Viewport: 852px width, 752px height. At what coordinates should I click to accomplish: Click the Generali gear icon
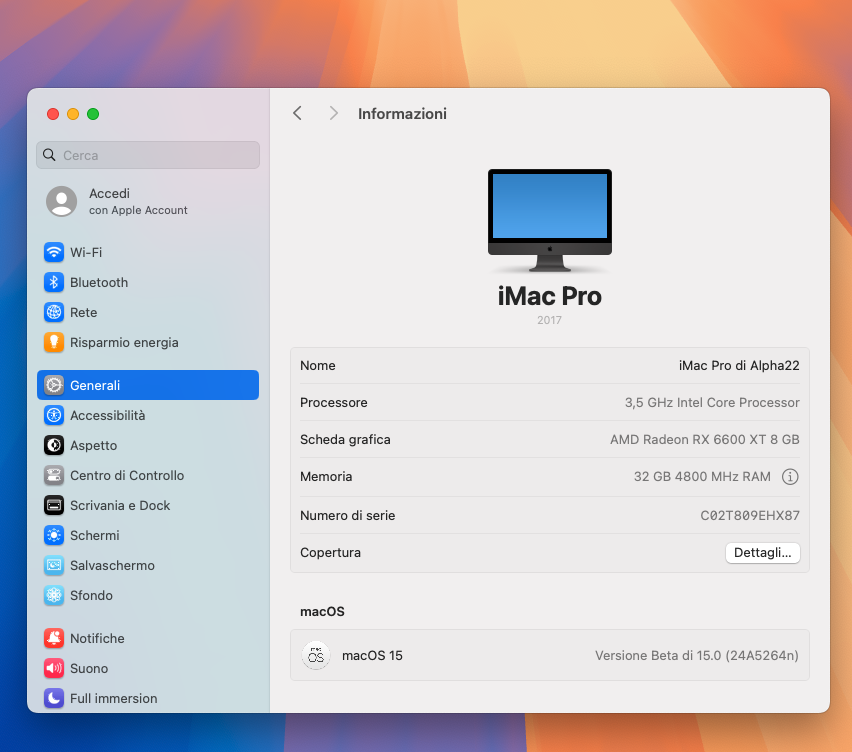[54, 385]
